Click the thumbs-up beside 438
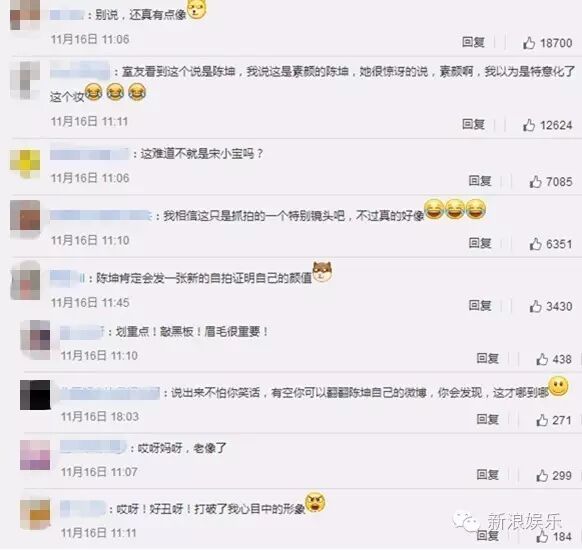 (x=542, y=359)
